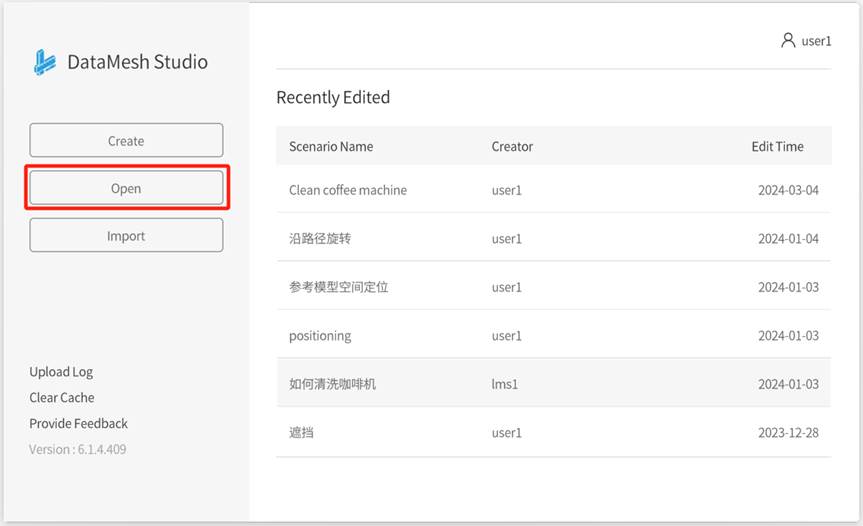The width and height of the screenshot is (863, 526).
Task: Open the user1 account name
Action: pyautogui.click(x=816, y=41)
